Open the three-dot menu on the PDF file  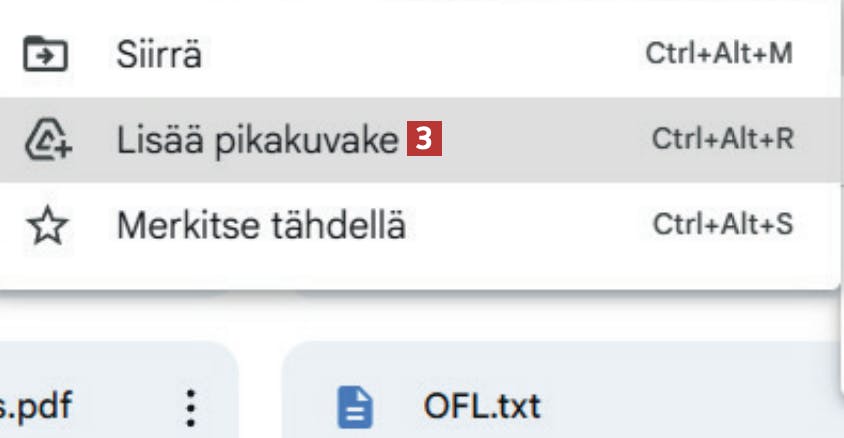click(x=192, y=408)
